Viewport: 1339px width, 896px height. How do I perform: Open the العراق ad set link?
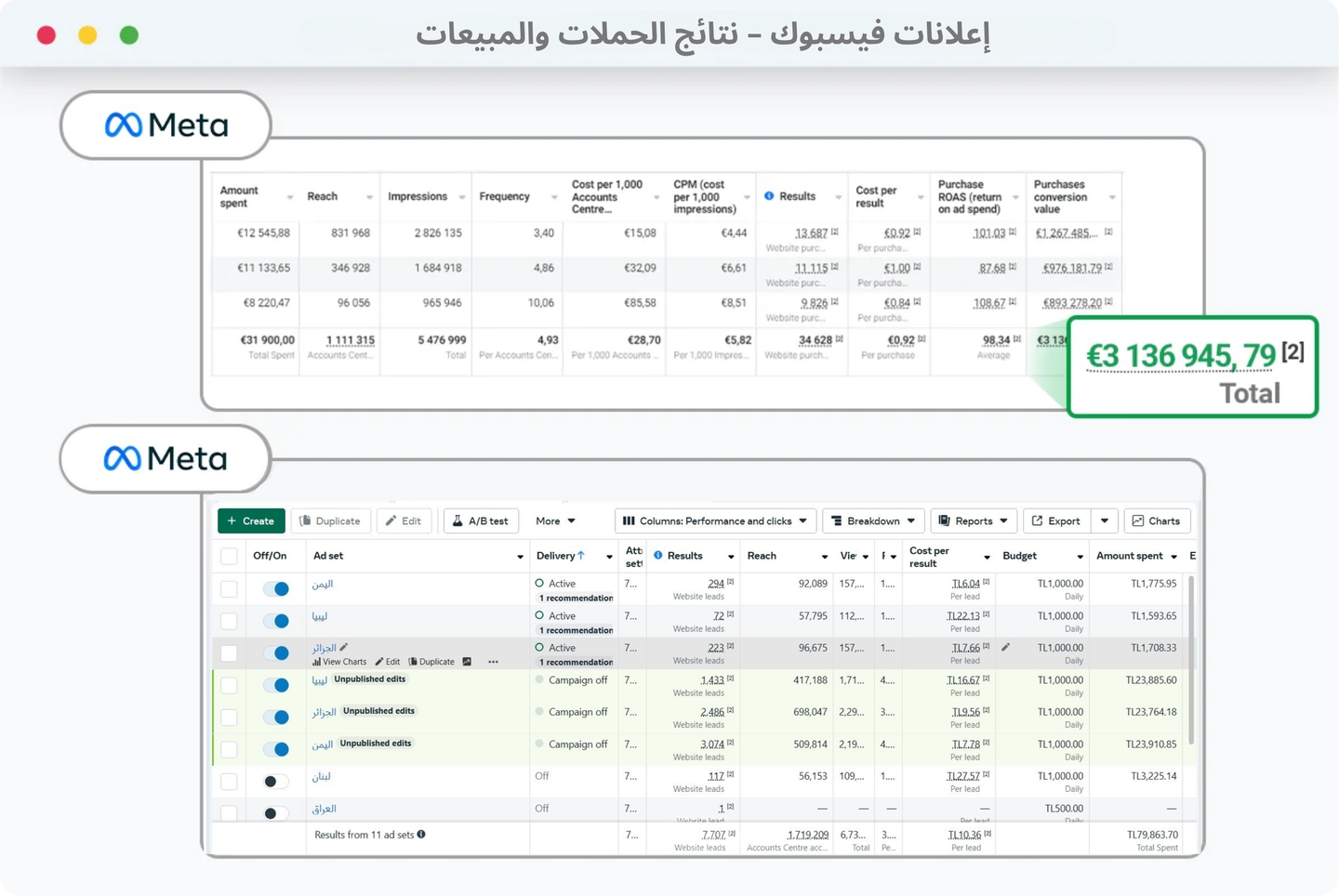[x=325, y=809]
